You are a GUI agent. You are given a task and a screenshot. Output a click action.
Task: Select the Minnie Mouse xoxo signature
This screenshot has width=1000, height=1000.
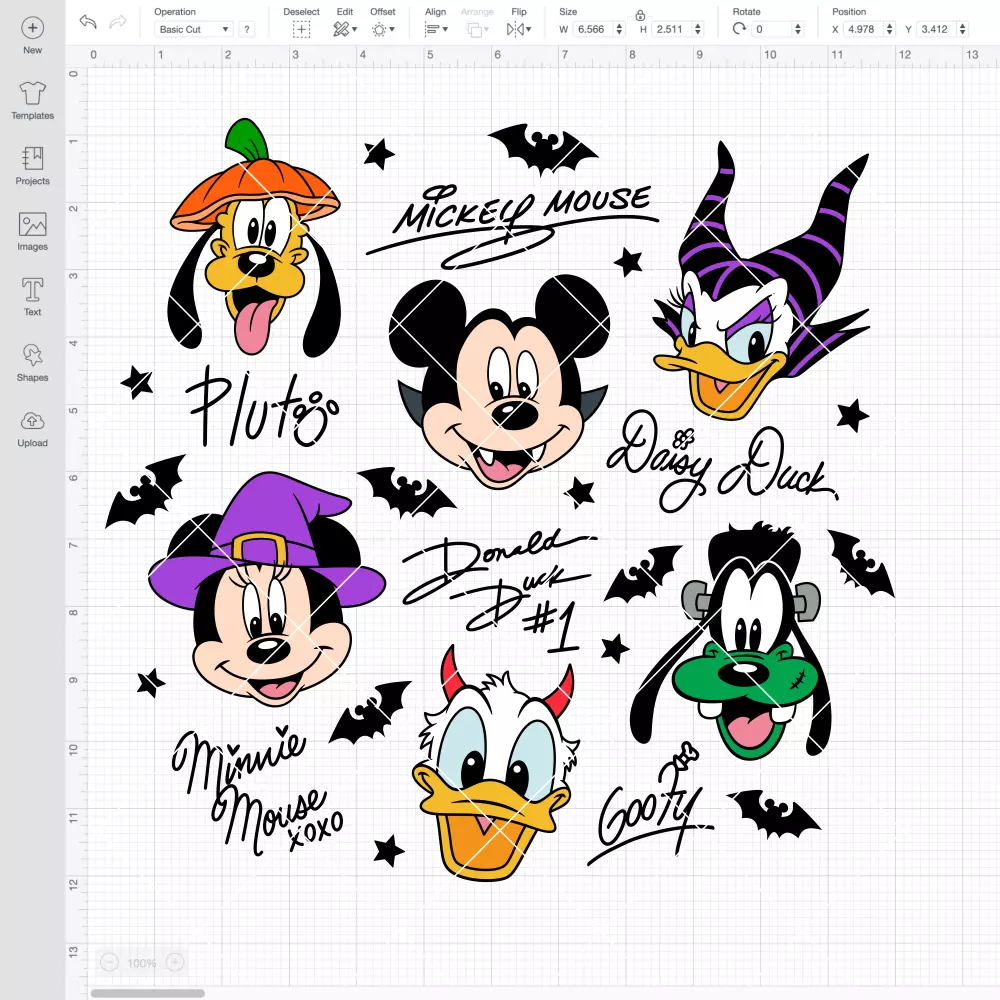[258, 790]
